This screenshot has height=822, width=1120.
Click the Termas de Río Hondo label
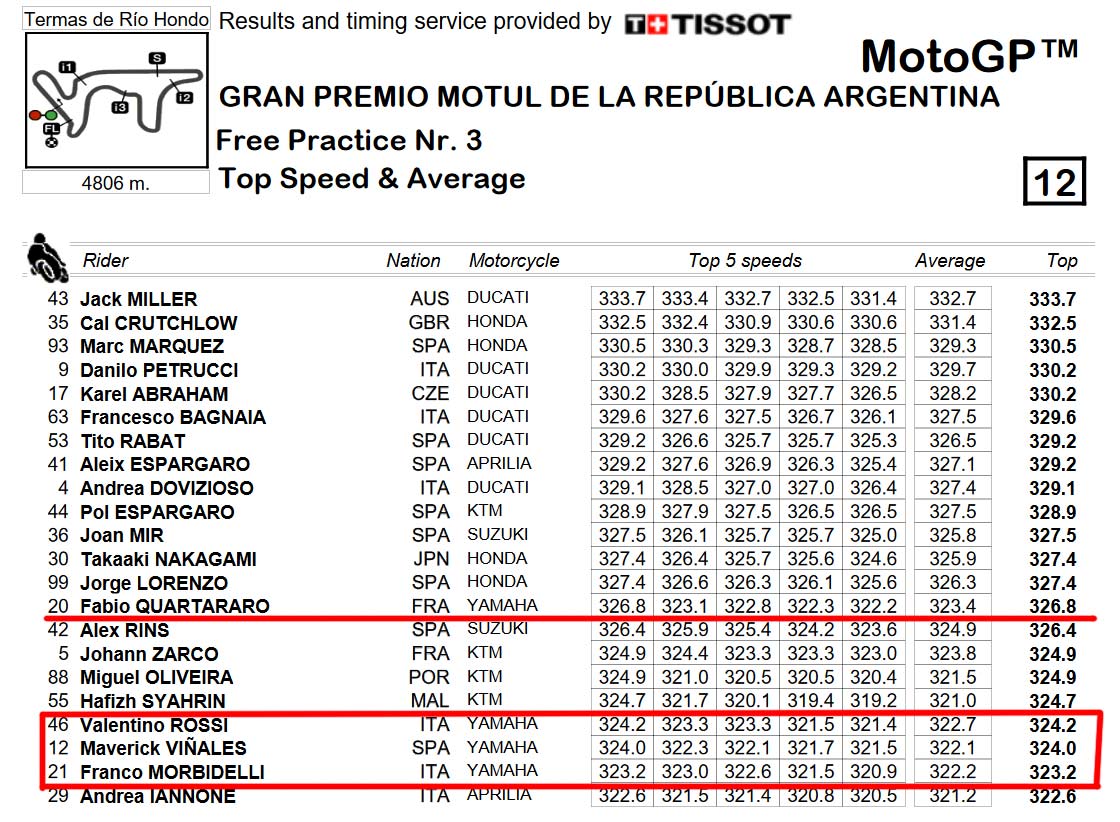pos(116,19)
